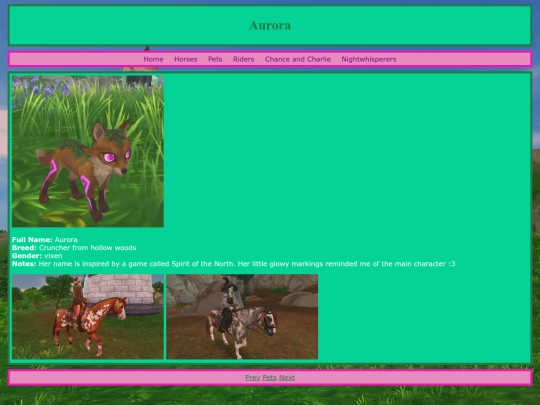Select 'Cruncher from hollow woods' breed text
This screenshot has width=540, height=405.
[x=87, y=248]
